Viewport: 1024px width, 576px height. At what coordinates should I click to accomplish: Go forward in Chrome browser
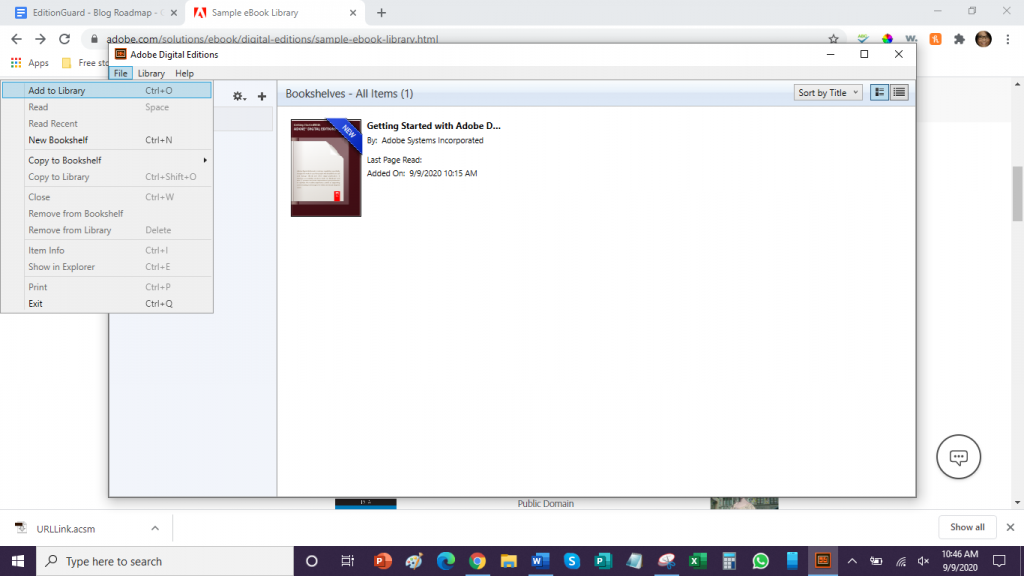[x=40, y=39]
